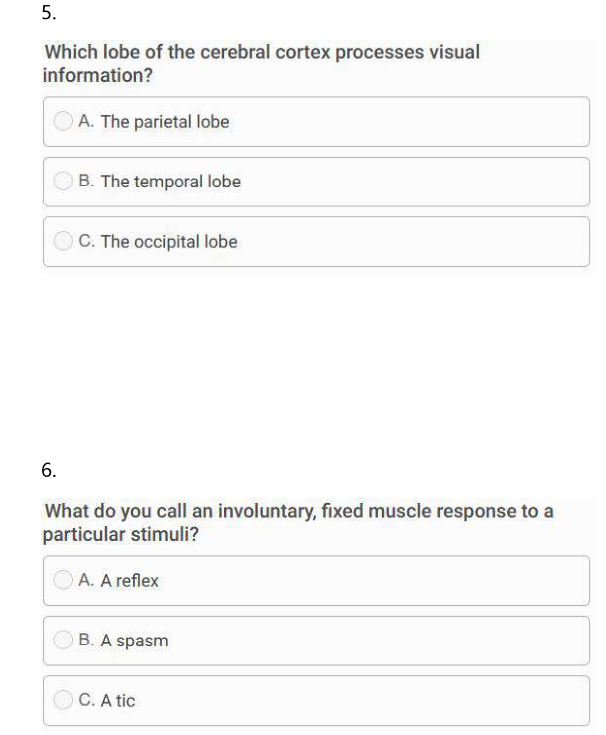Screen dimensions: 606x735
Task: Select radio button for A. A reflex
Action: click(x=63, y=581)
